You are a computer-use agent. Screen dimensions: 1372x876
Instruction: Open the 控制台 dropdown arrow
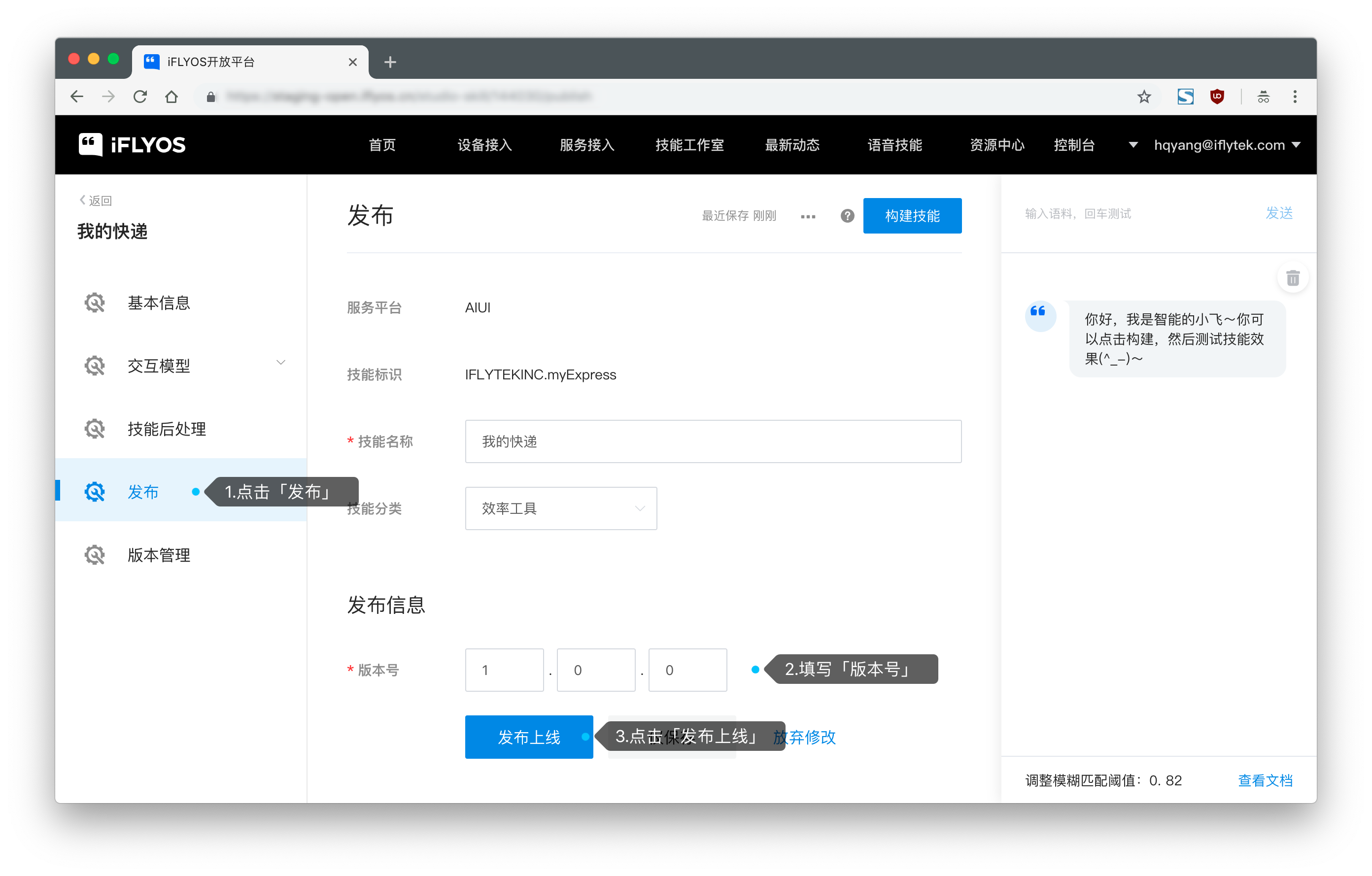[1132, 145]
